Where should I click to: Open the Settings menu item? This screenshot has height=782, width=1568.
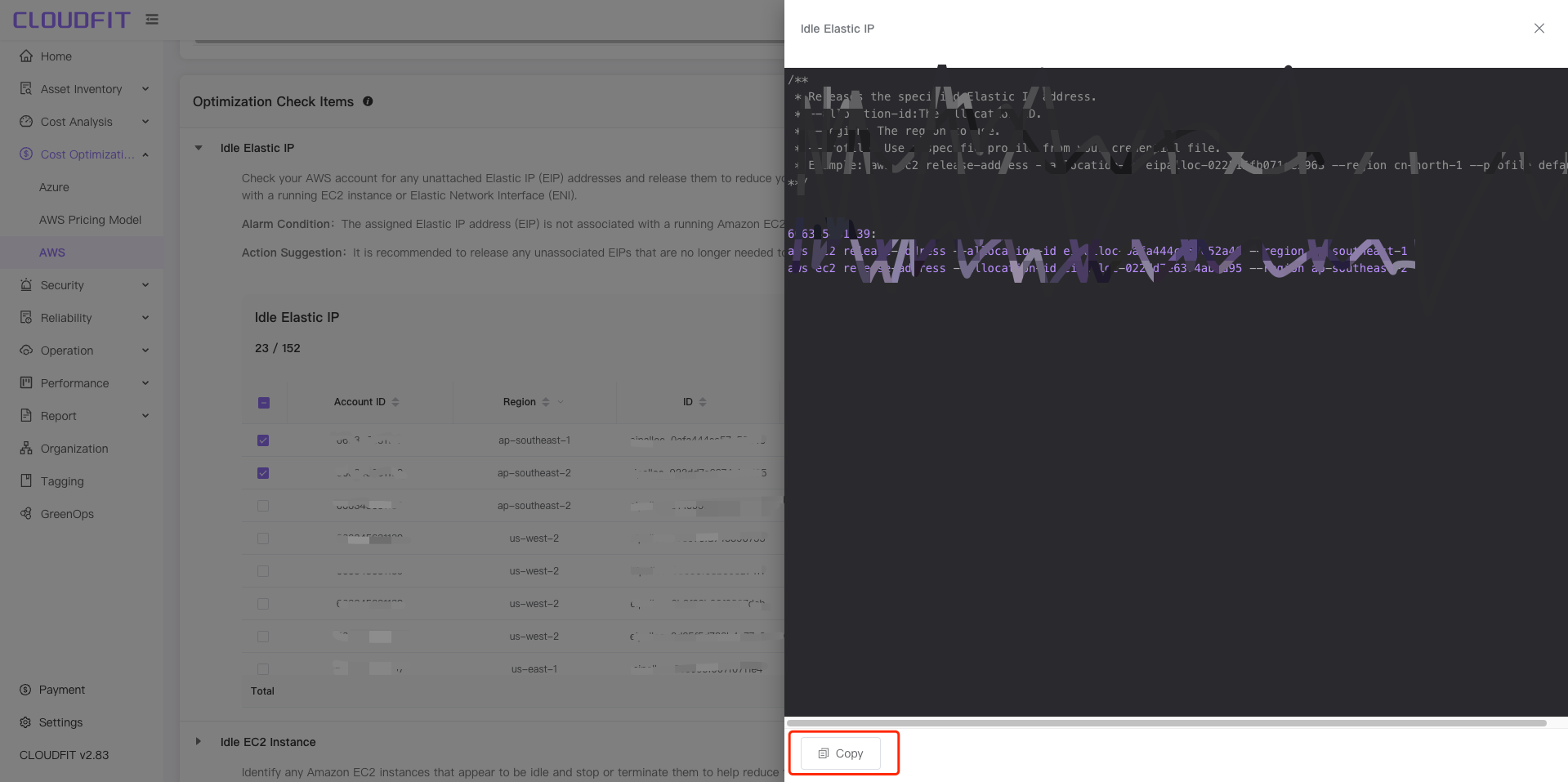82,722
